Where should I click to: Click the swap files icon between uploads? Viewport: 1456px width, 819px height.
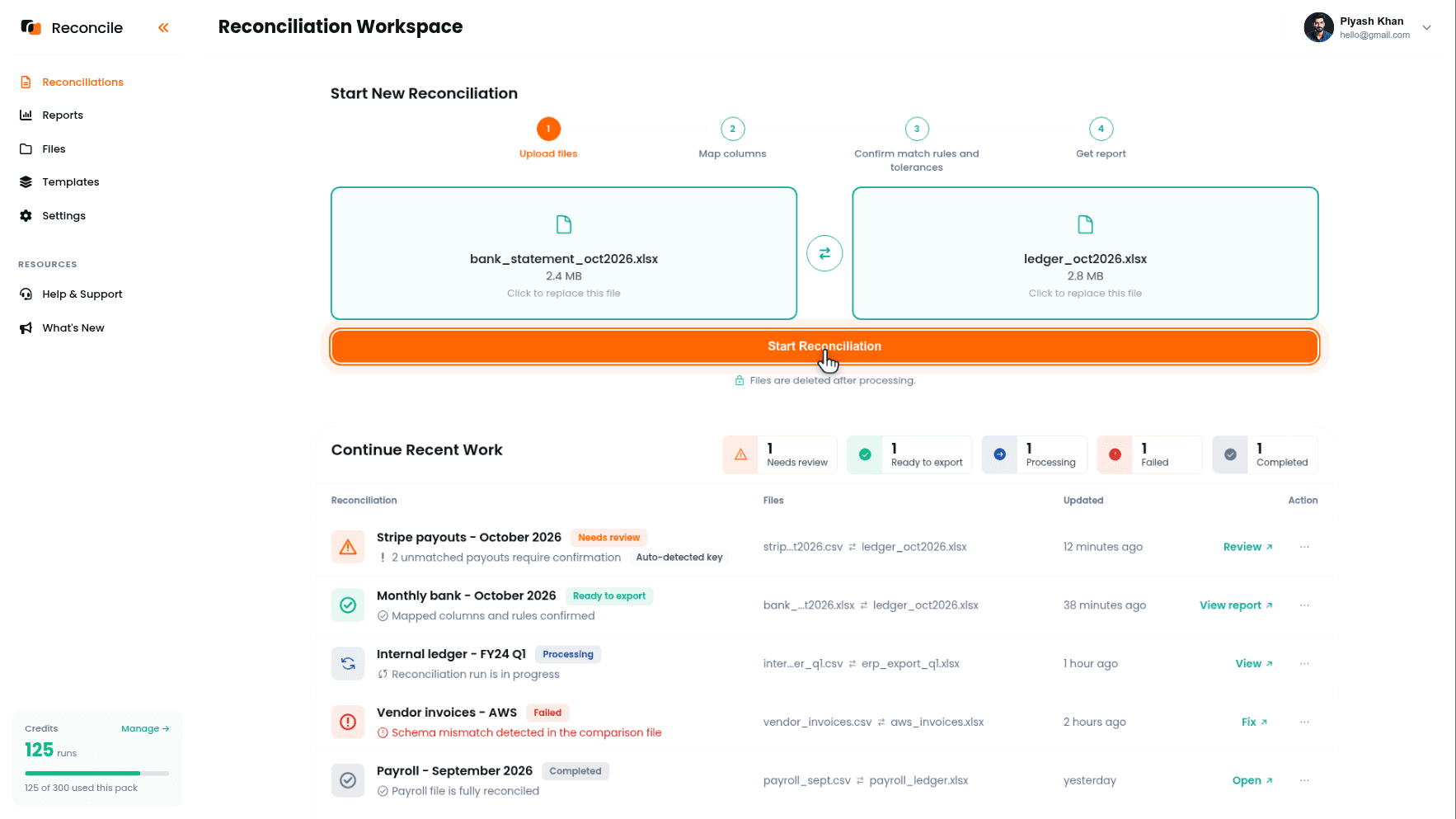point(824,253)
